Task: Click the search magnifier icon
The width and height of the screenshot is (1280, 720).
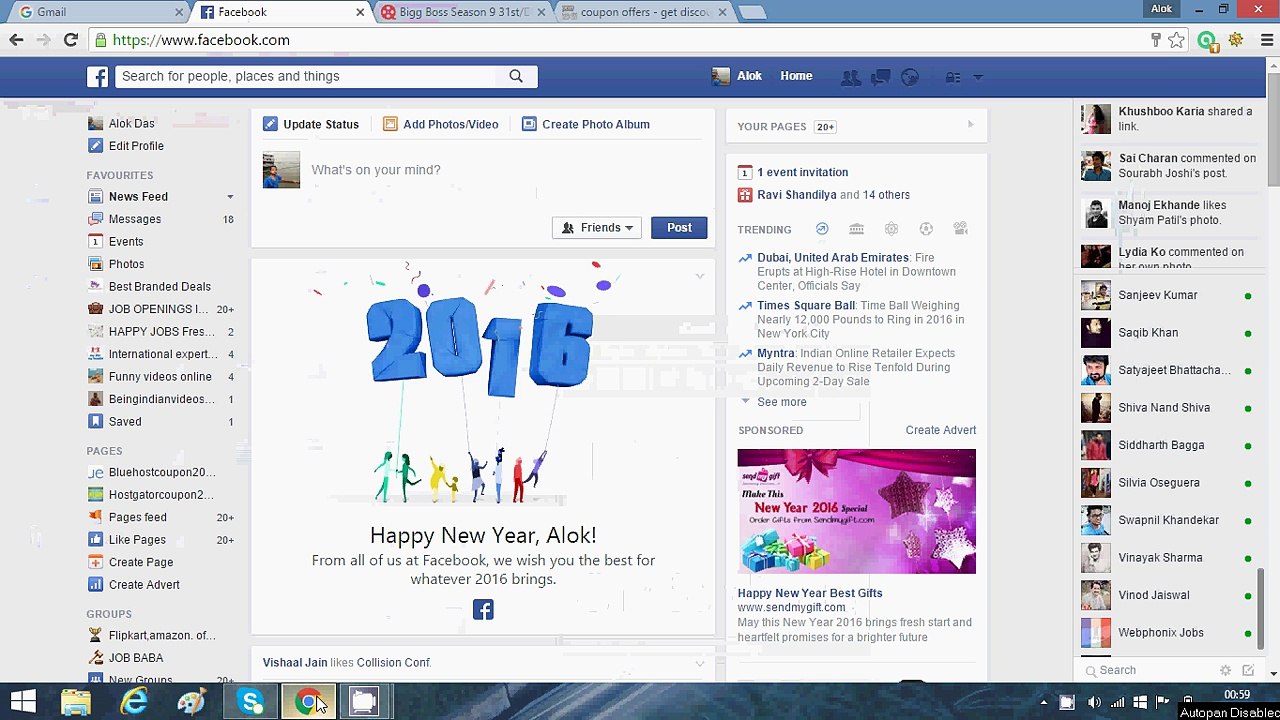Action: pyautogui.click(x=516, y=76)
